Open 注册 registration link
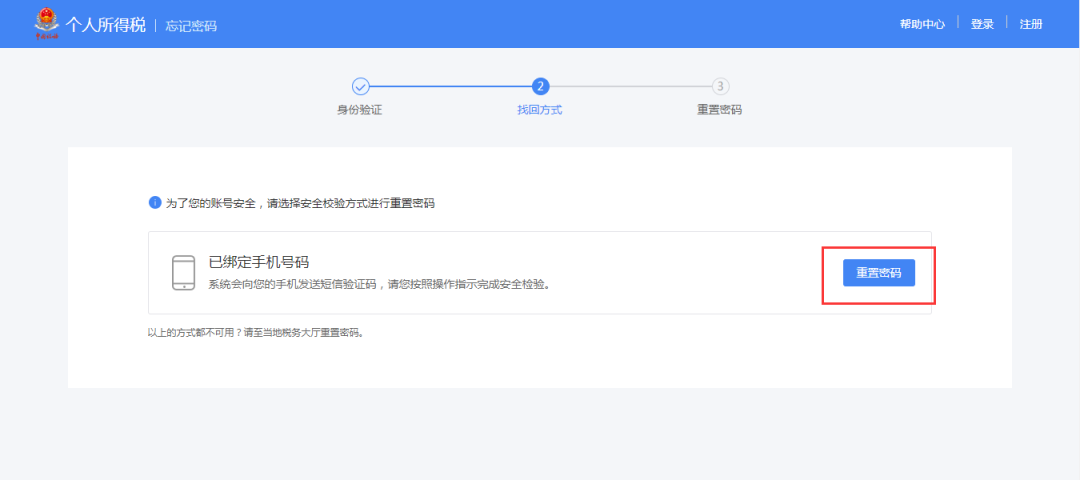Viewport: 1080px width, 480px height. [x=1031, y=24]
